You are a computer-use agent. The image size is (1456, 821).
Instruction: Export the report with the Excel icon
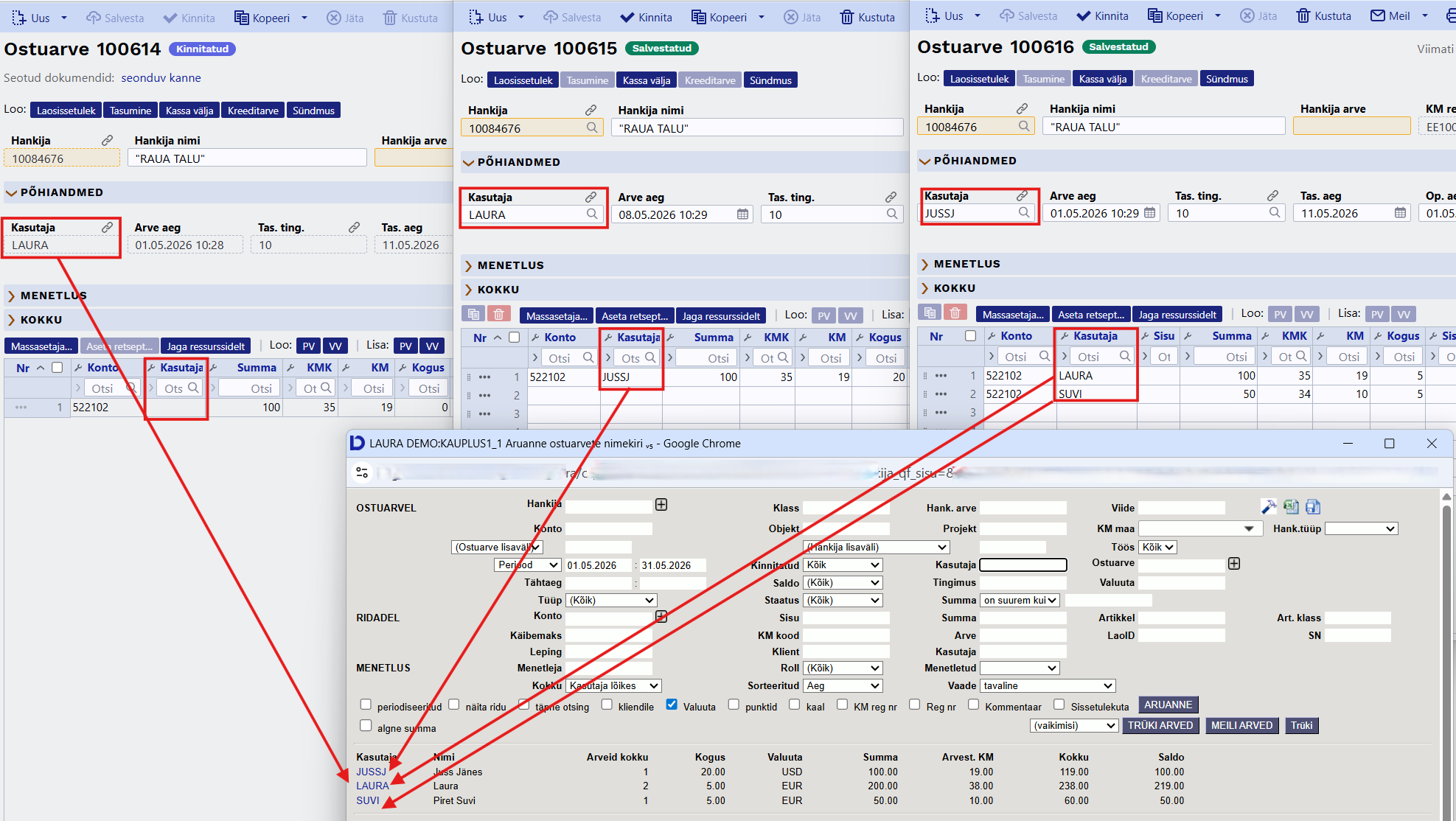(x=1291, y=507)
